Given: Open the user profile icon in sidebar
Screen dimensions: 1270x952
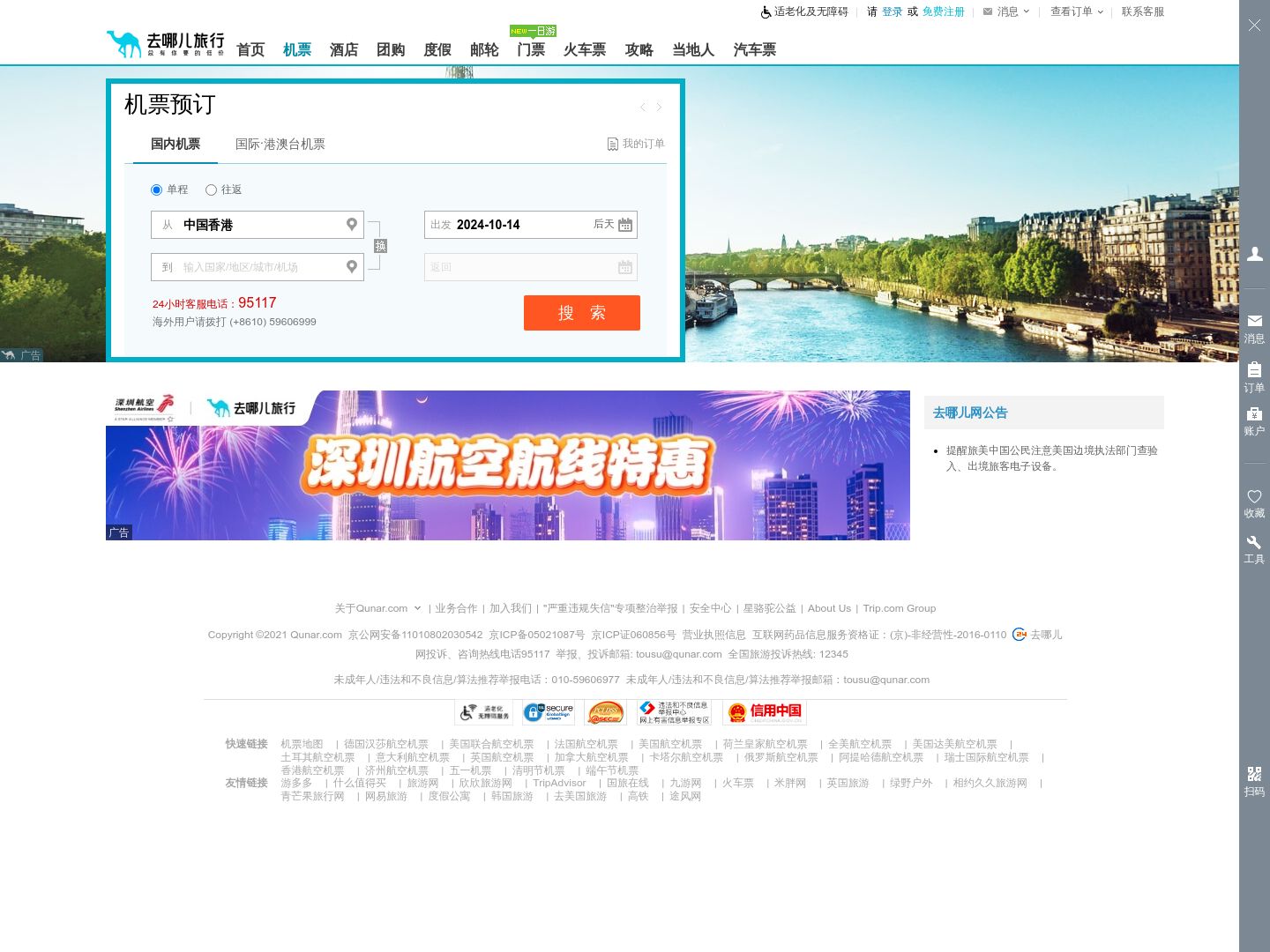Looking at the screenshot, I should point(1254,254).
